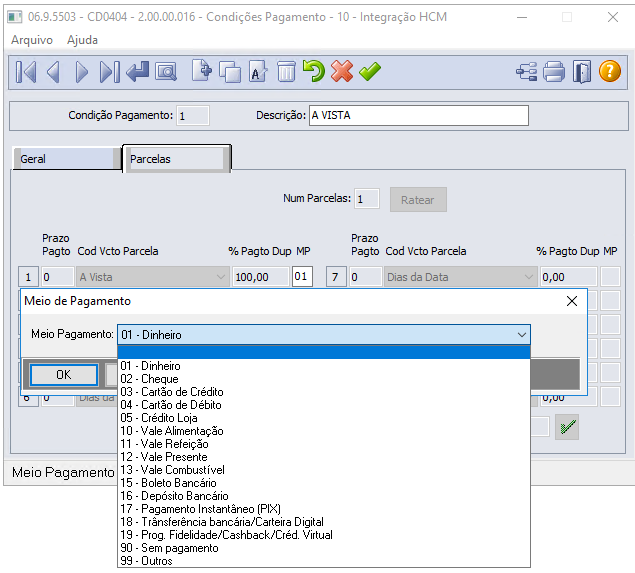
Task: Select the Parcelas tab
Action: pyautogui.click(x=176, y=159)
